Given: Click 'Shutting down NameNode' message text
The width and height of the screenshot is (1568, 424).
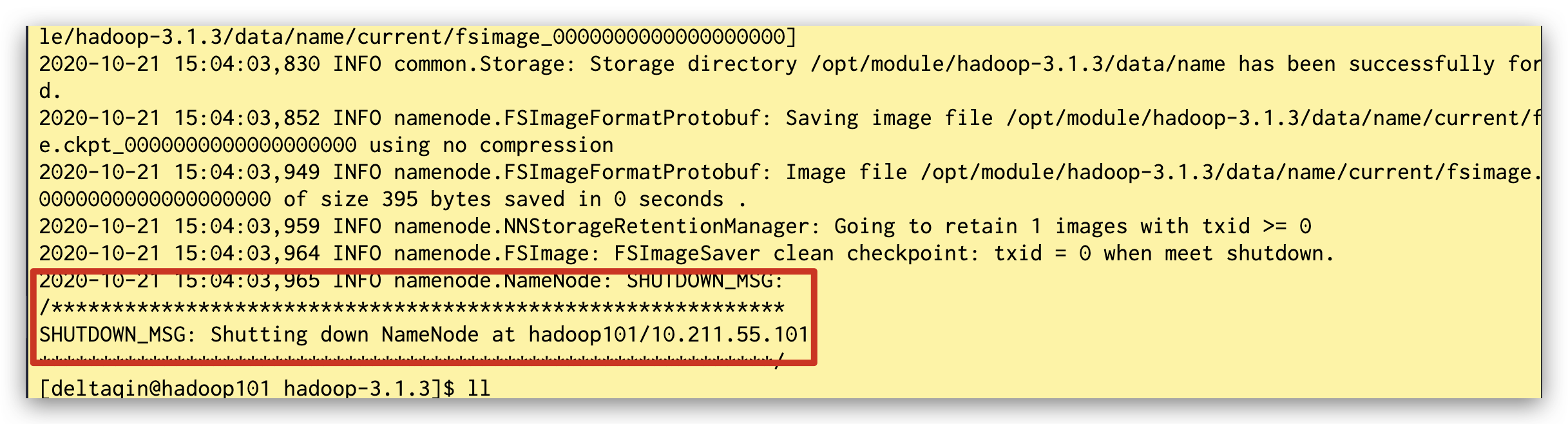Looking at the screenshot, I should coord(345,335).
